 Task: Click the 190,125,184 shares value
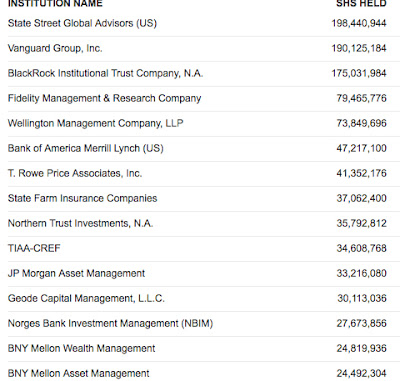359,48
